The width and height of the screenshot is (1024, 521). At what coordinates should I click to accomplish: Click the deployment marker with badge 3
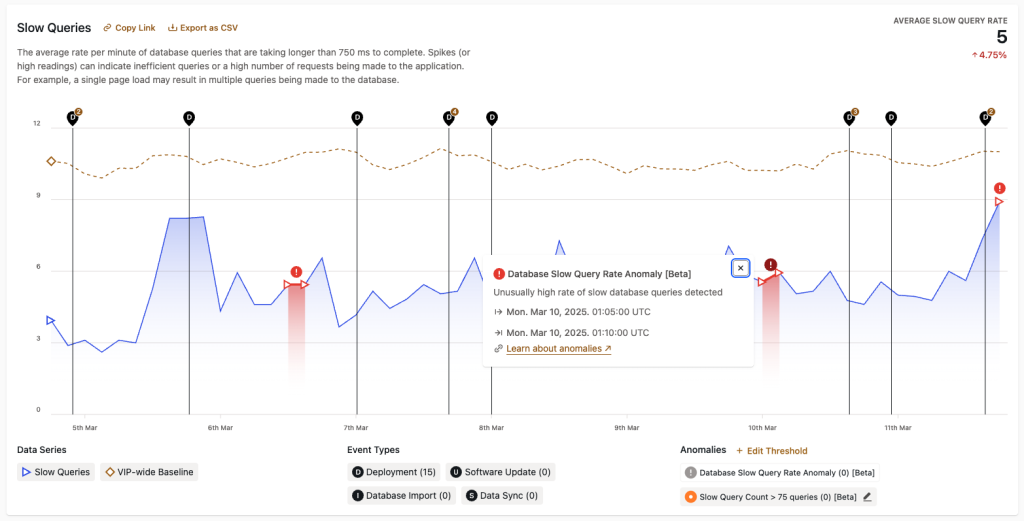pos(849,117)
